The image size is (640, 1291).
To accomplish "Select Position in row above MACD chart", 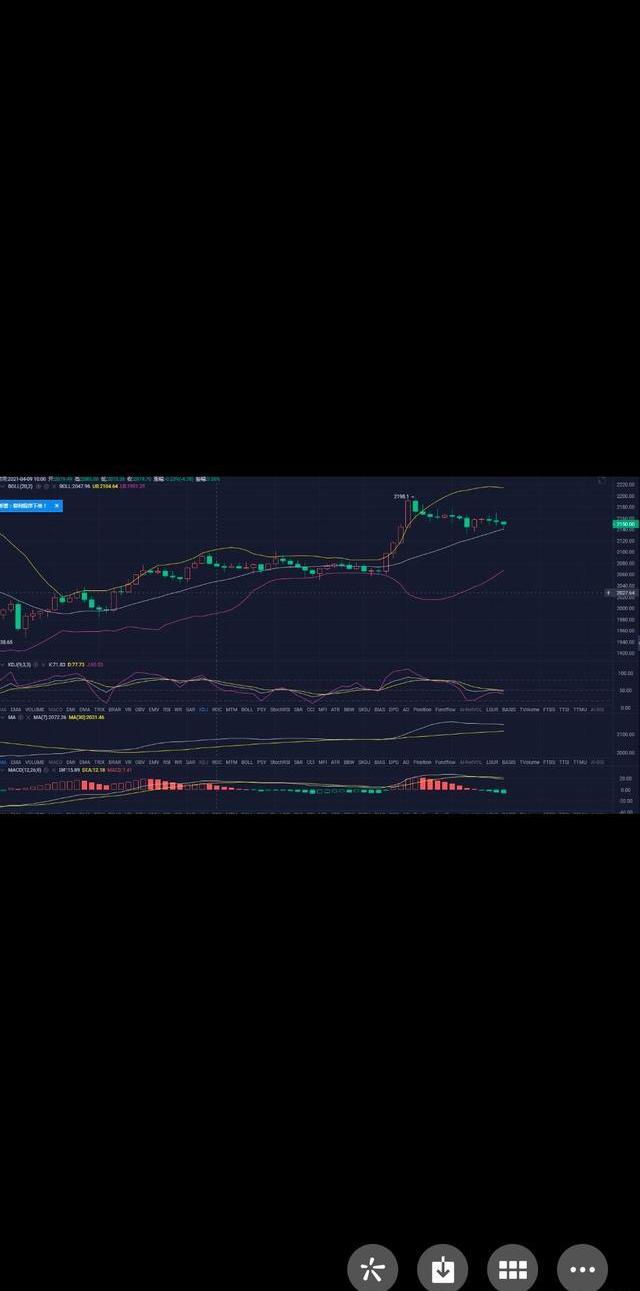I will 422,762.
